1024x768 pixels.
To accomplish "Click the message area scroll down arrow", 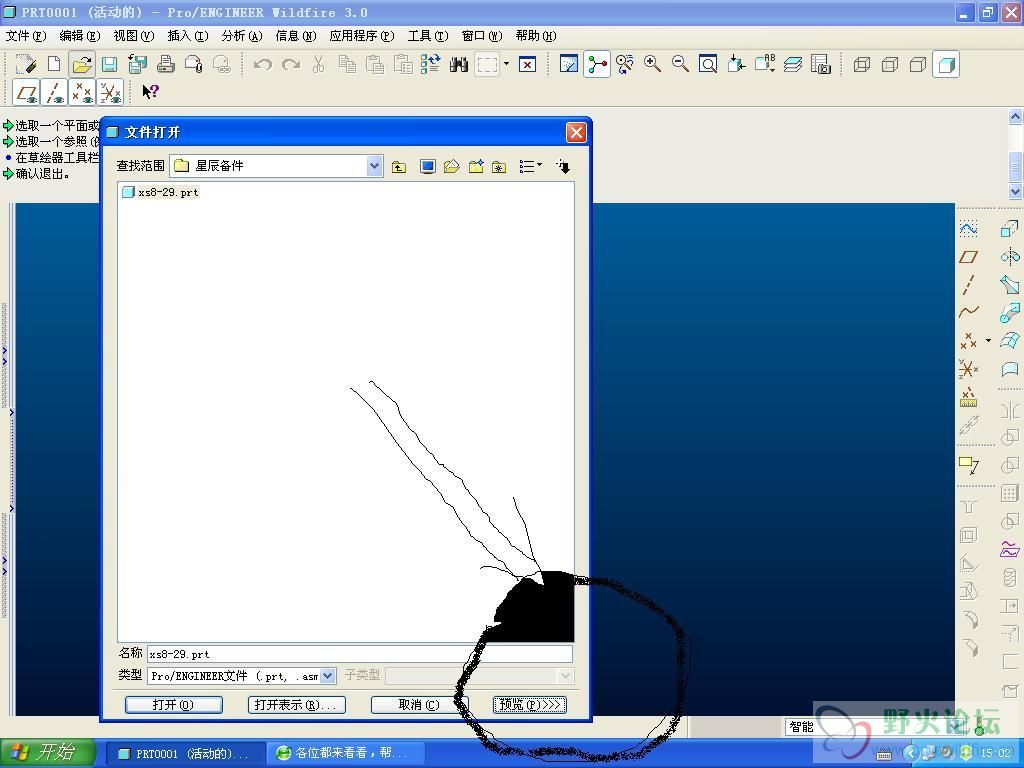I will pyautogui.click(x=1016, y=191).
